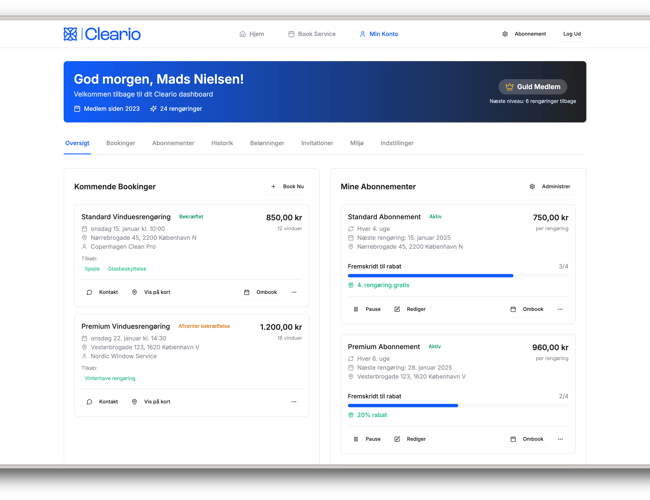Open more options on Premium Vinduesrengøring booking
This screenshot has height=500, width=650.
click(294, 402)
